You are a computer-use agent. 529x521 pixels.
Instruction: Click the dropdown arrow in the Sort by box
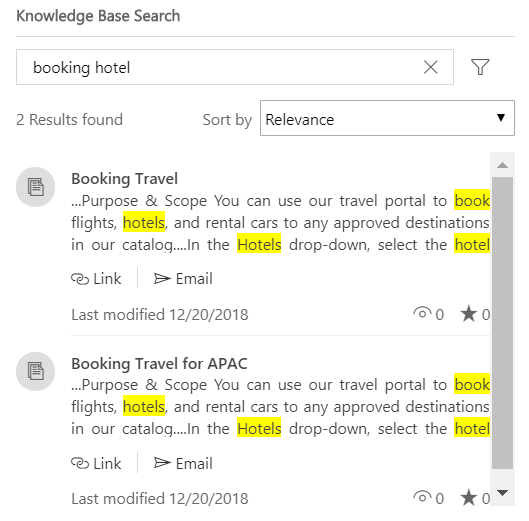(501, 118)
